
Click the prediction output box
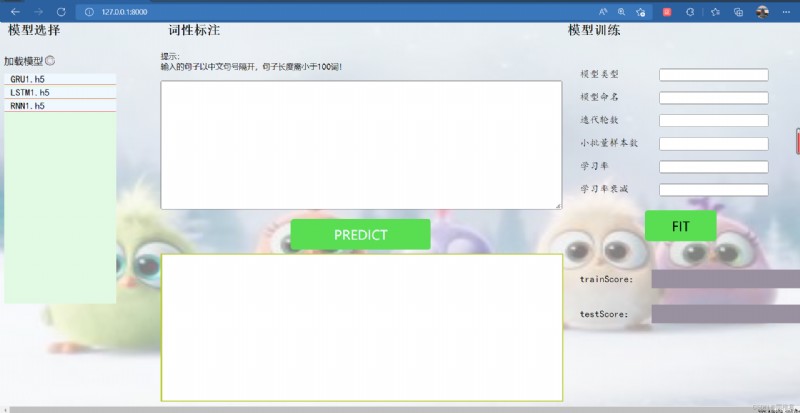[362, 328]
